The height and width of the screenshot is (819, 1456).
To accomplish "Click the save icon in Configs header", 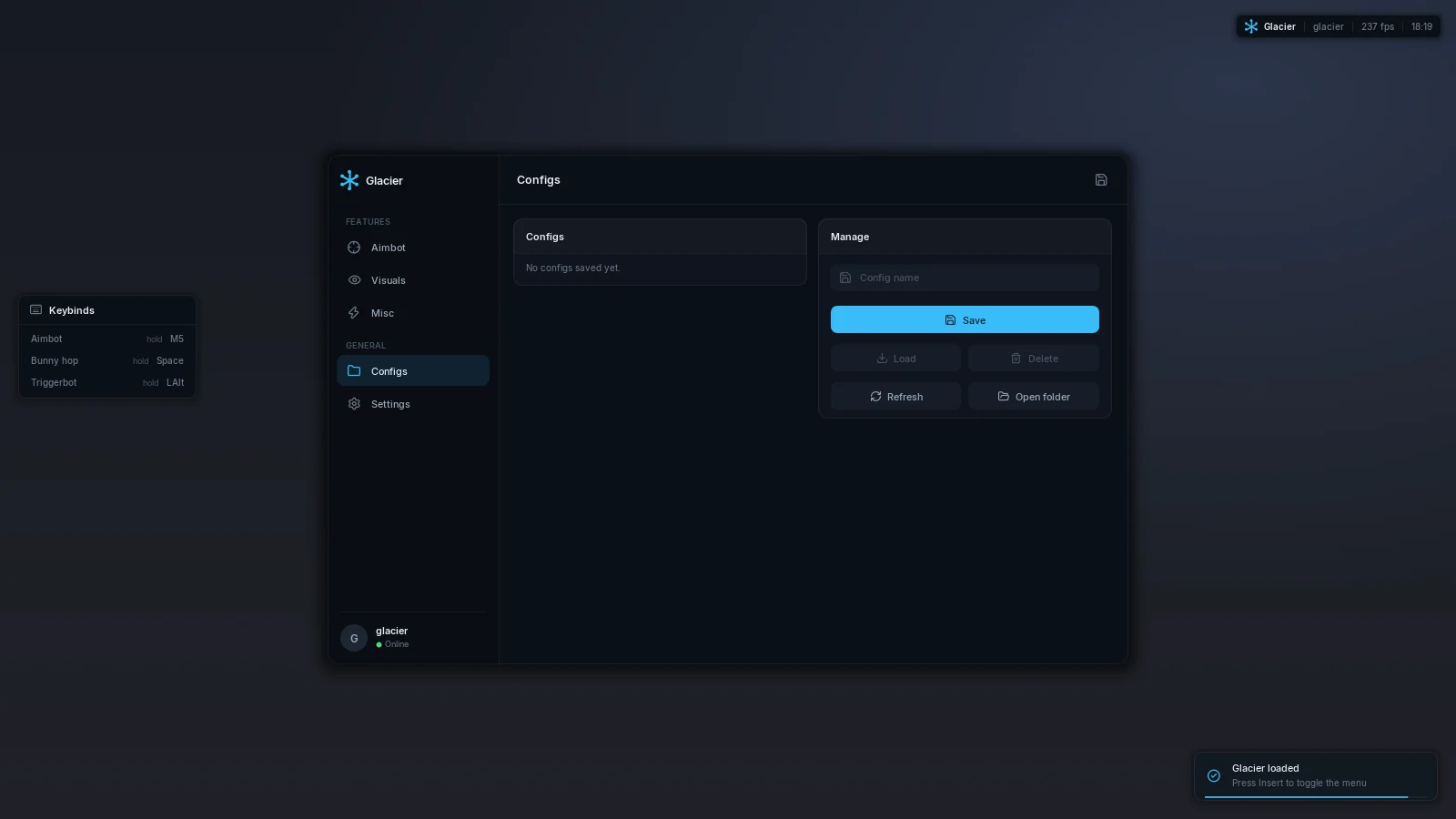I will pos(1101,180).
